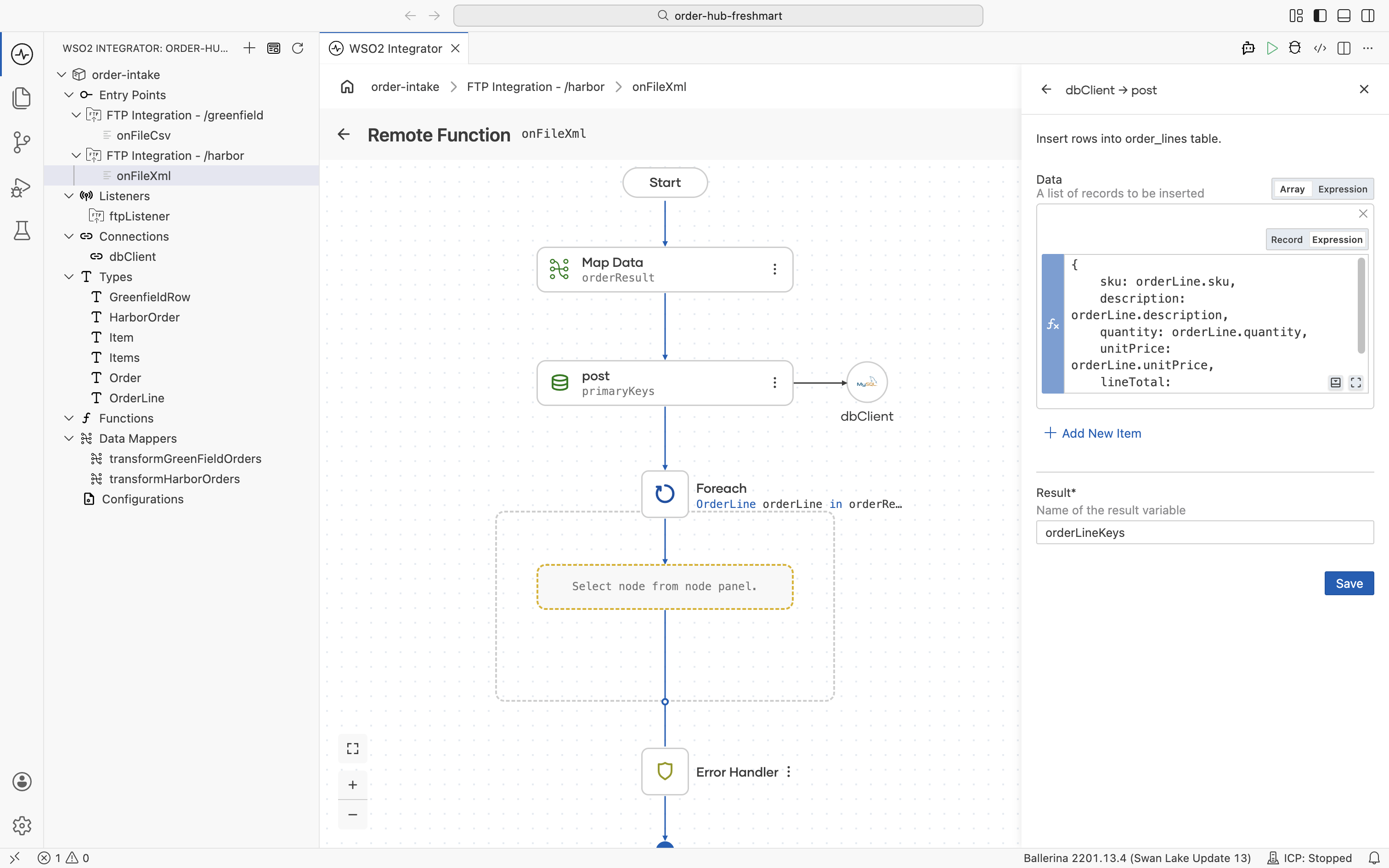
Task: Open transformHarborOrders data mapper
Action: (x=175, y=479)
